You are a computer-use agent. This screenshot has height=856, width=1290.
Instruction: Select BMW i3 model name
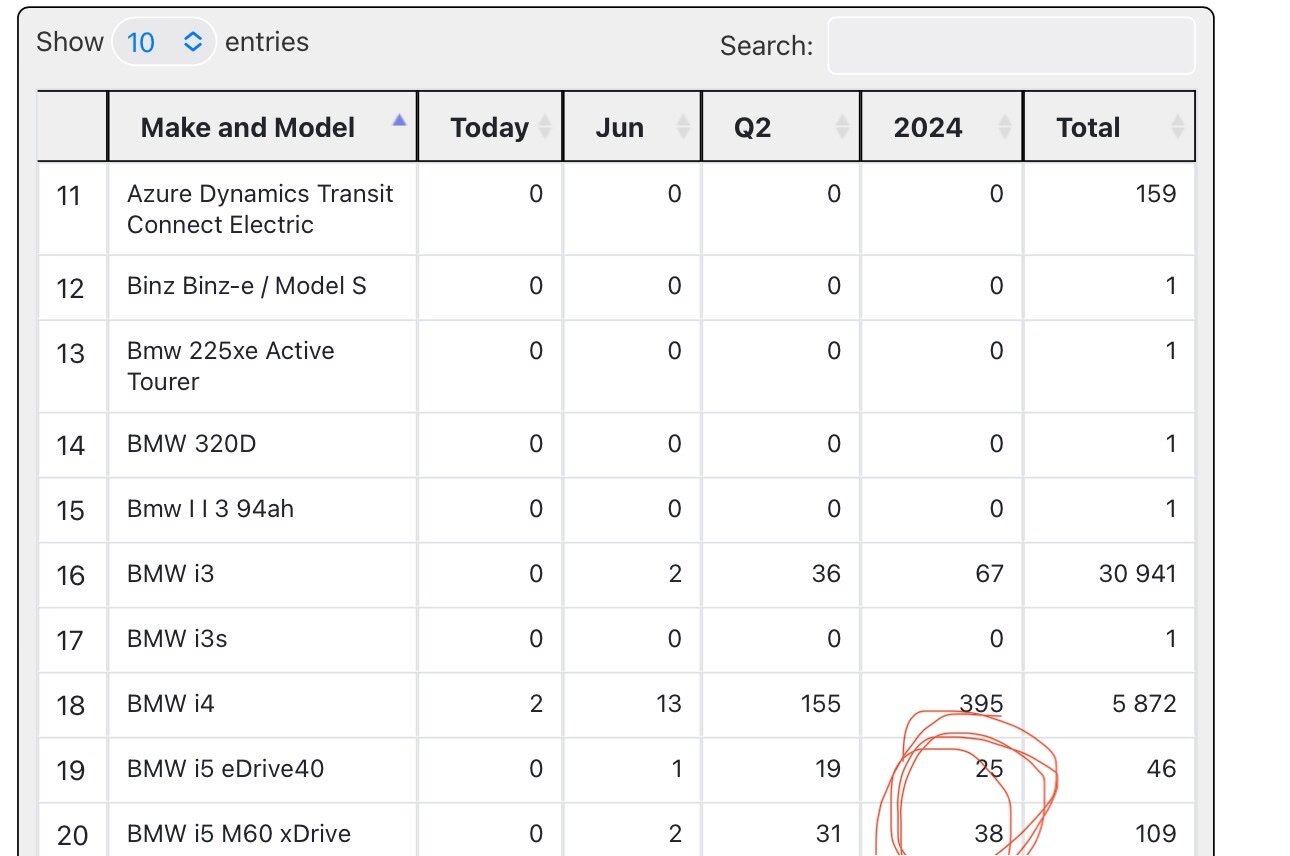point(170,573)
